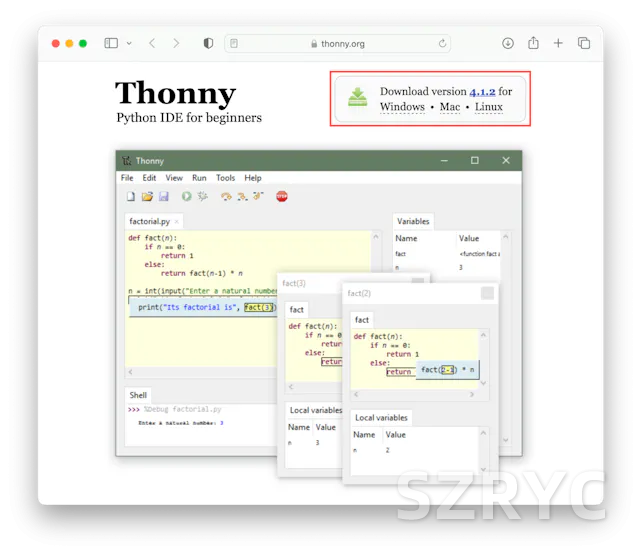The image size is (641, 555).
Task: Follow the Linux download link
Action: pos(489,107)
